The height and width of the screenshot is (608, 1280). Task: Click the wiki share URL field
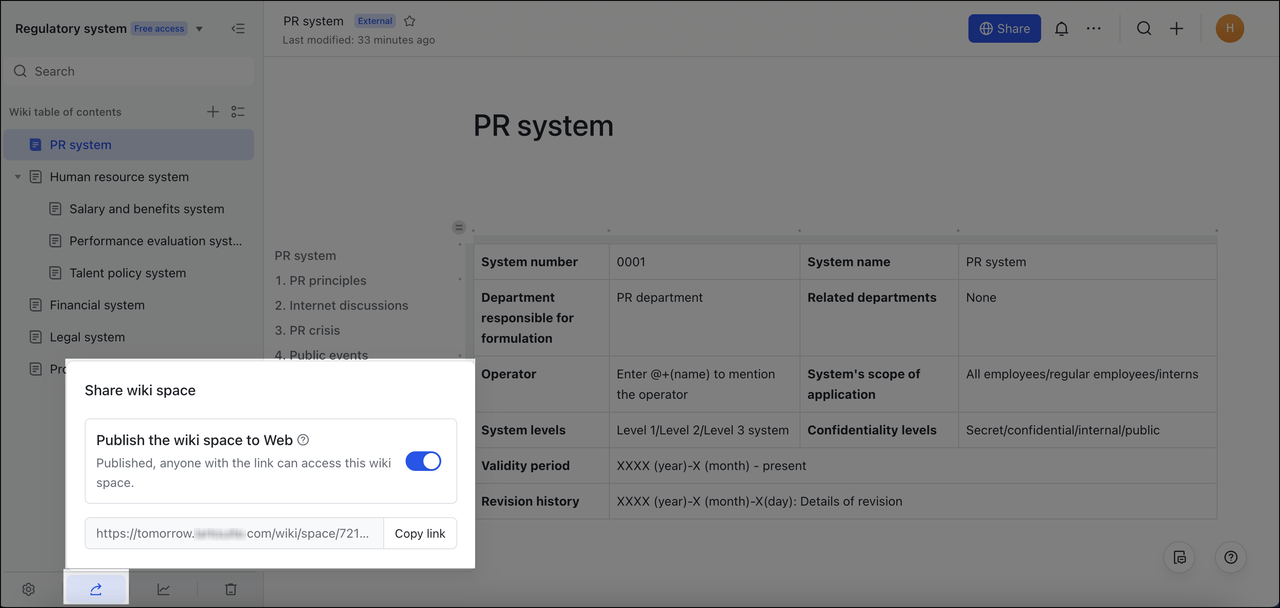[234, 533]
